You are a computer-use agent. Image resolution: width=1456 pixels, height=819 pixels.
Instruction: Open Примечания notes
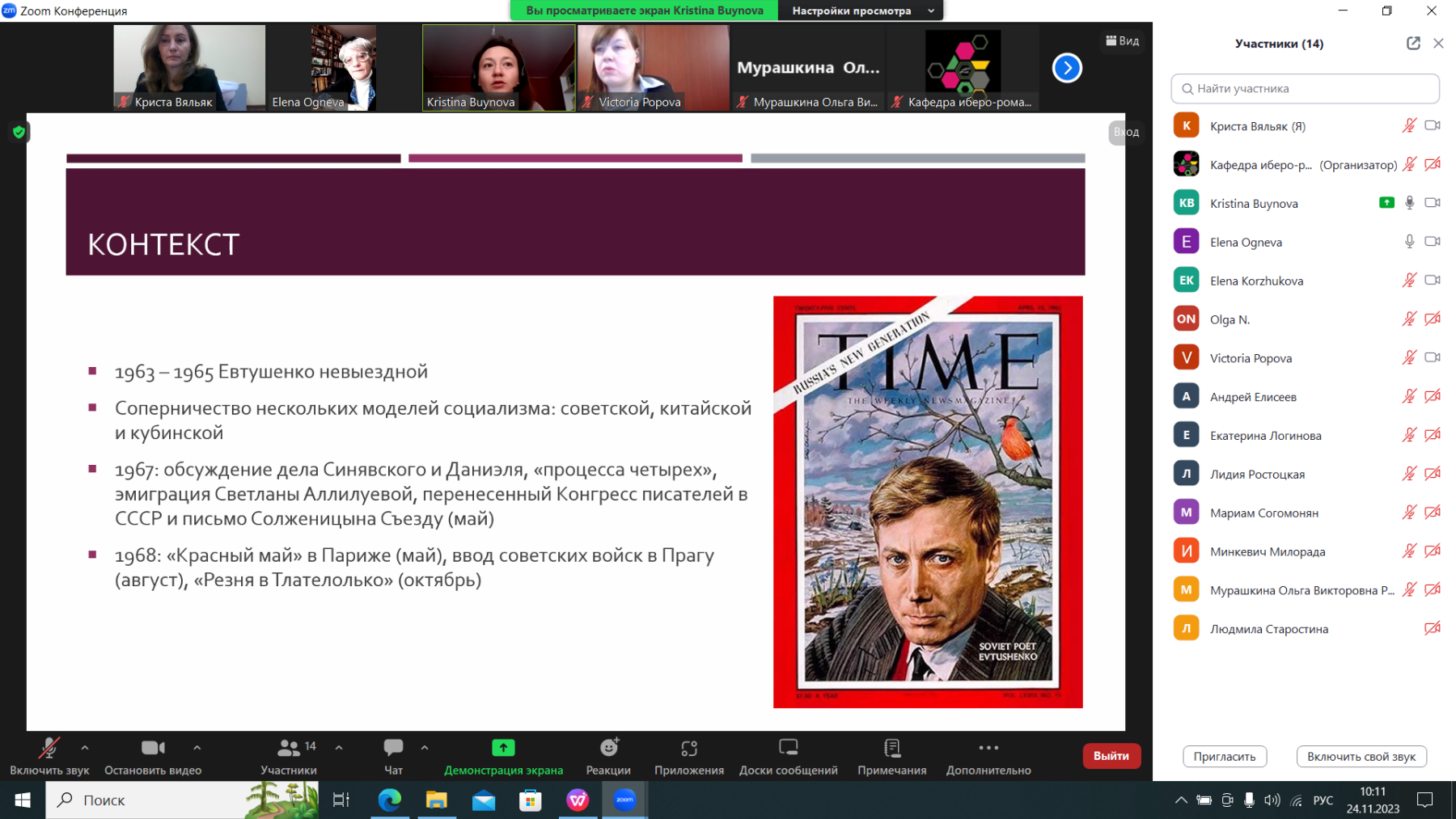tap(892, 757)
